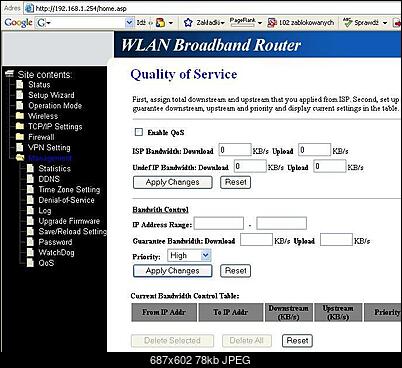Open the WatchDog page link
402x368 pixels.
(x=56, y=252)
